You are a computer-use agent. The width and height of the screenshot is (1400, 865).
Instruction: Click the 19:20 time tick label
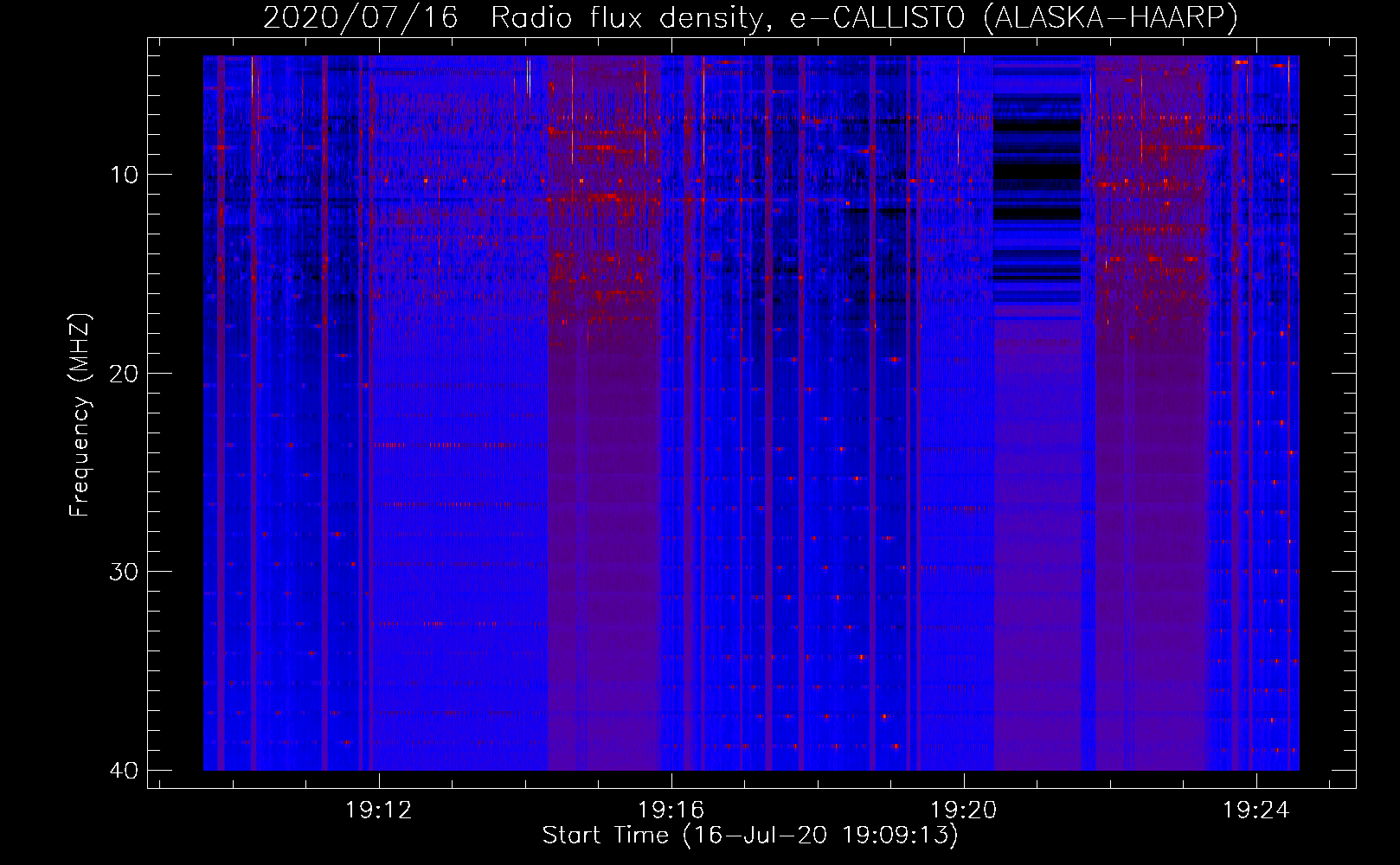(963, 811)
